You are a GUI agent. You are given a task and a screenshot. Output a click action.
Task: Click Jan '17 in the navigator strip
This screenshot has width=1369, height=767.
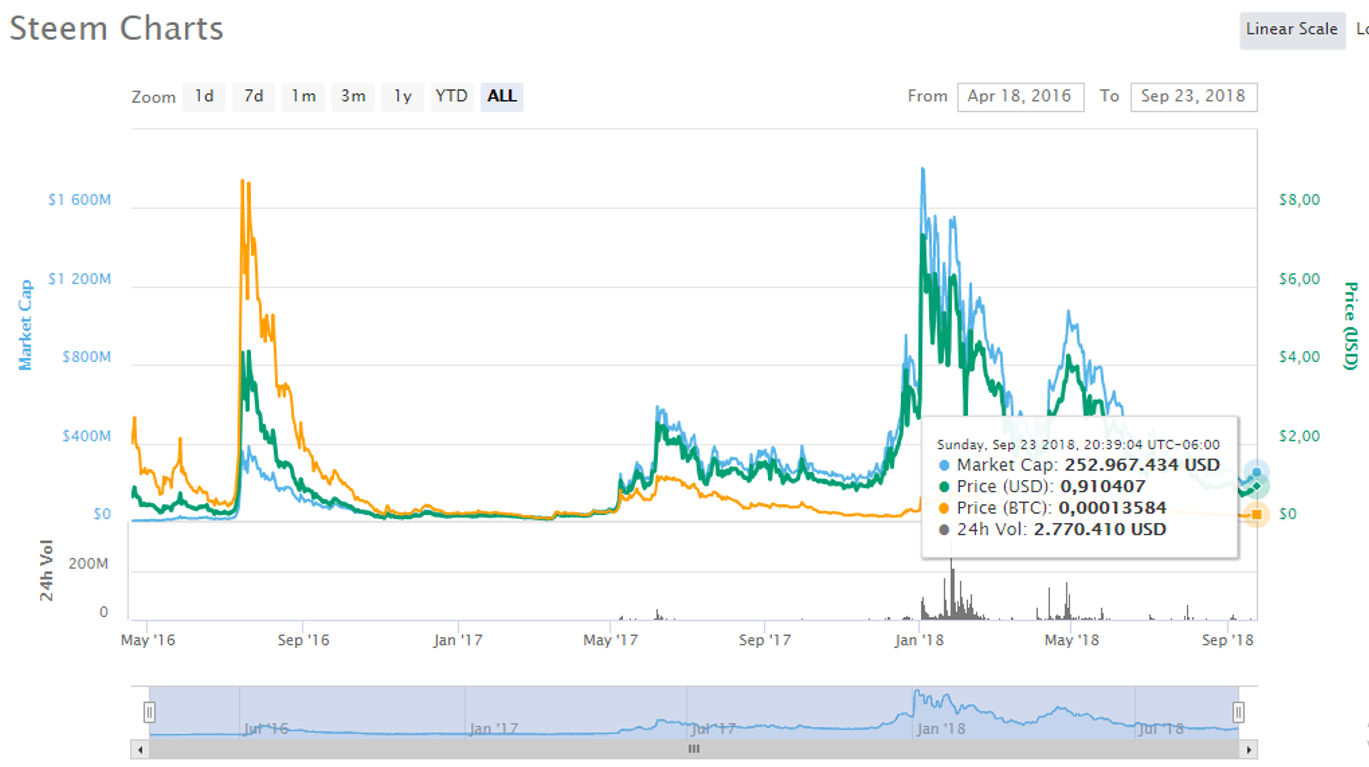[x=493, y=729]
